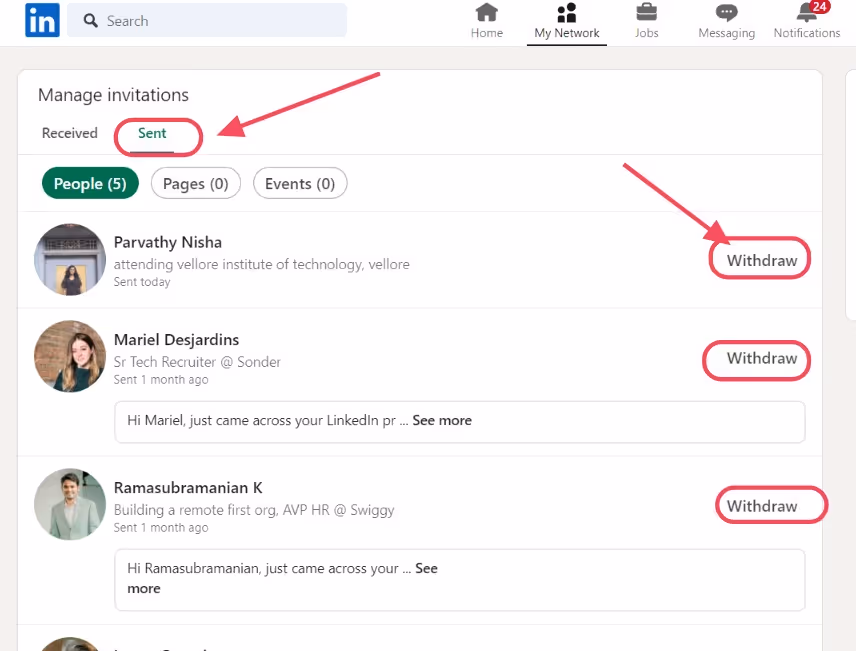The height and width of the screenshot is (651, 856).
Task: Select the Pages (0) filter
Action: (x=195, y=184)
